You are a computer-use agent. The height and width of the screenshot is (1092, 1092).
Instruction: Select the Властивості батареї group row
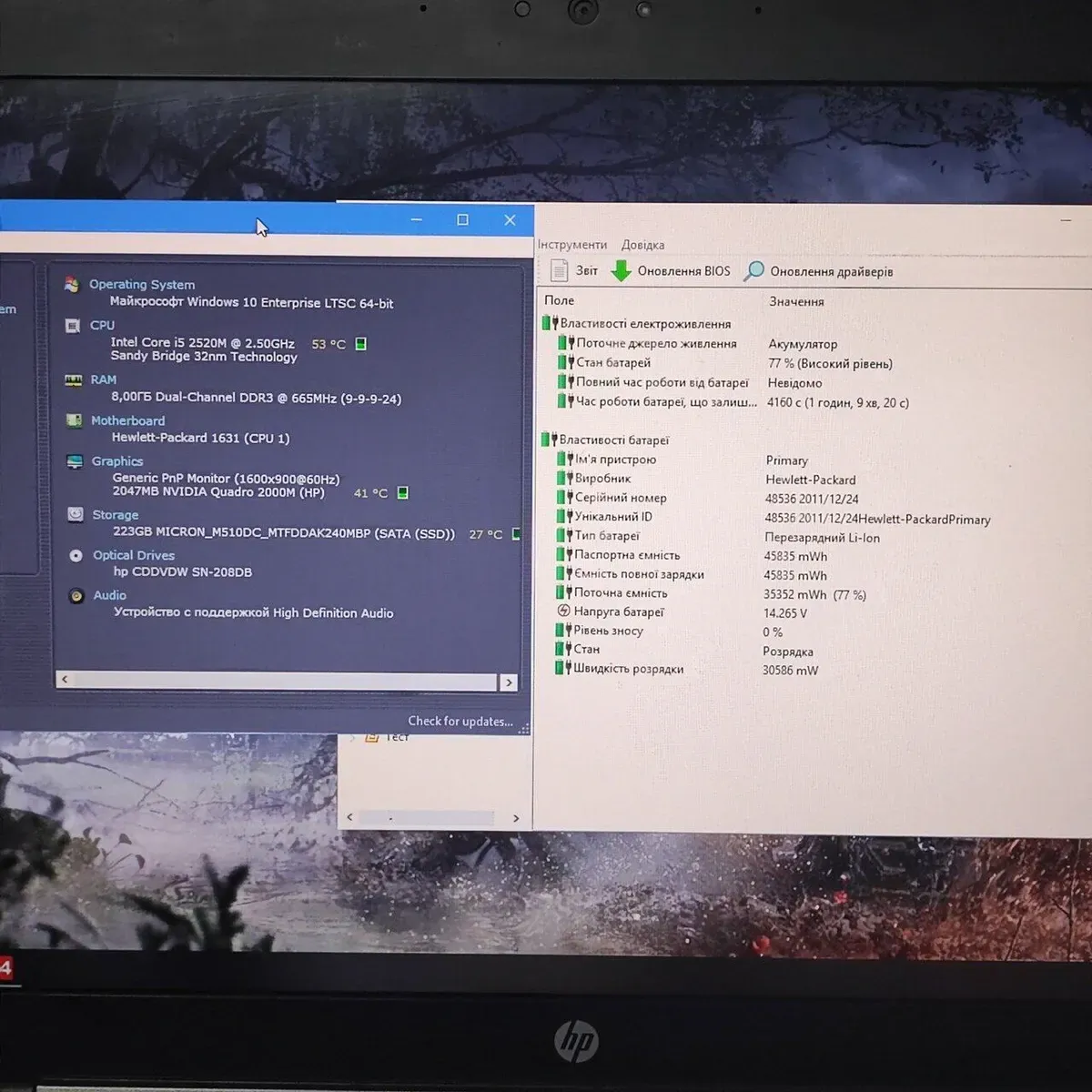coord(613,440)
